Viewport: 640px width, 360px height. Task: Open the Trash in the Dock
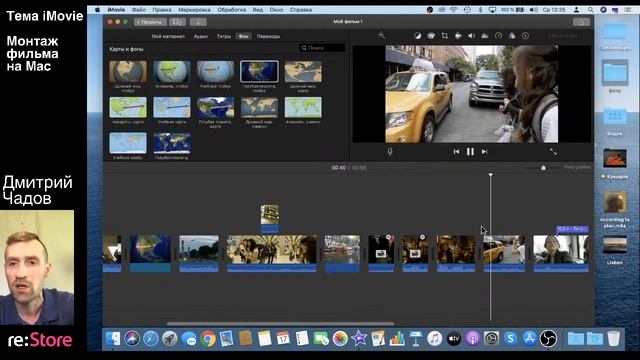click(x=613, y=339)
